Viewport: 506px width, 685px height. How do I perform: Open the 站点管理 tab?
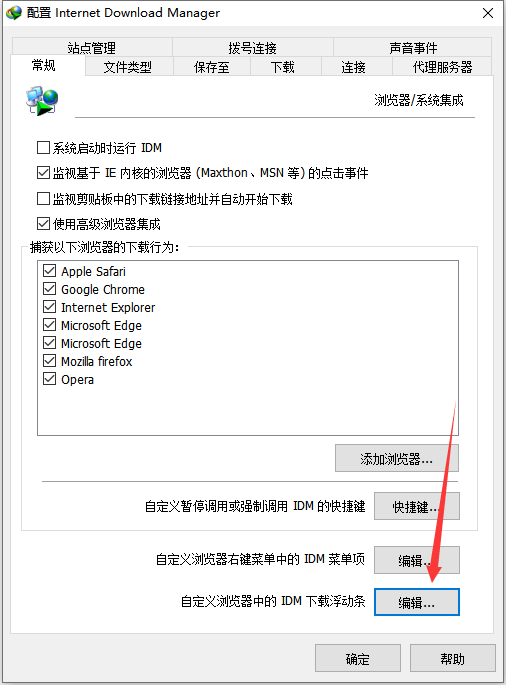[92, 47]
